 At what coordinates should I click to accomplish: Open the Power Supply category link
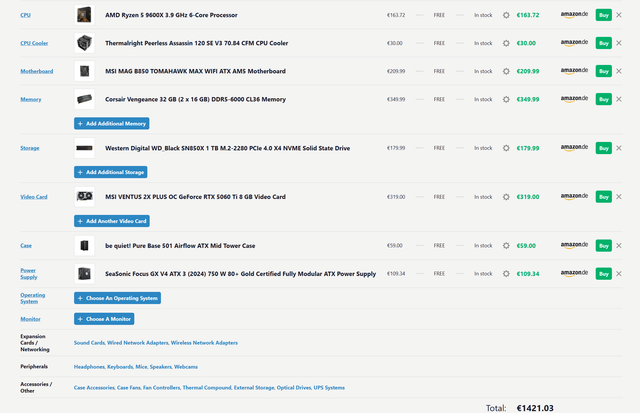click(x=29, y=274)
